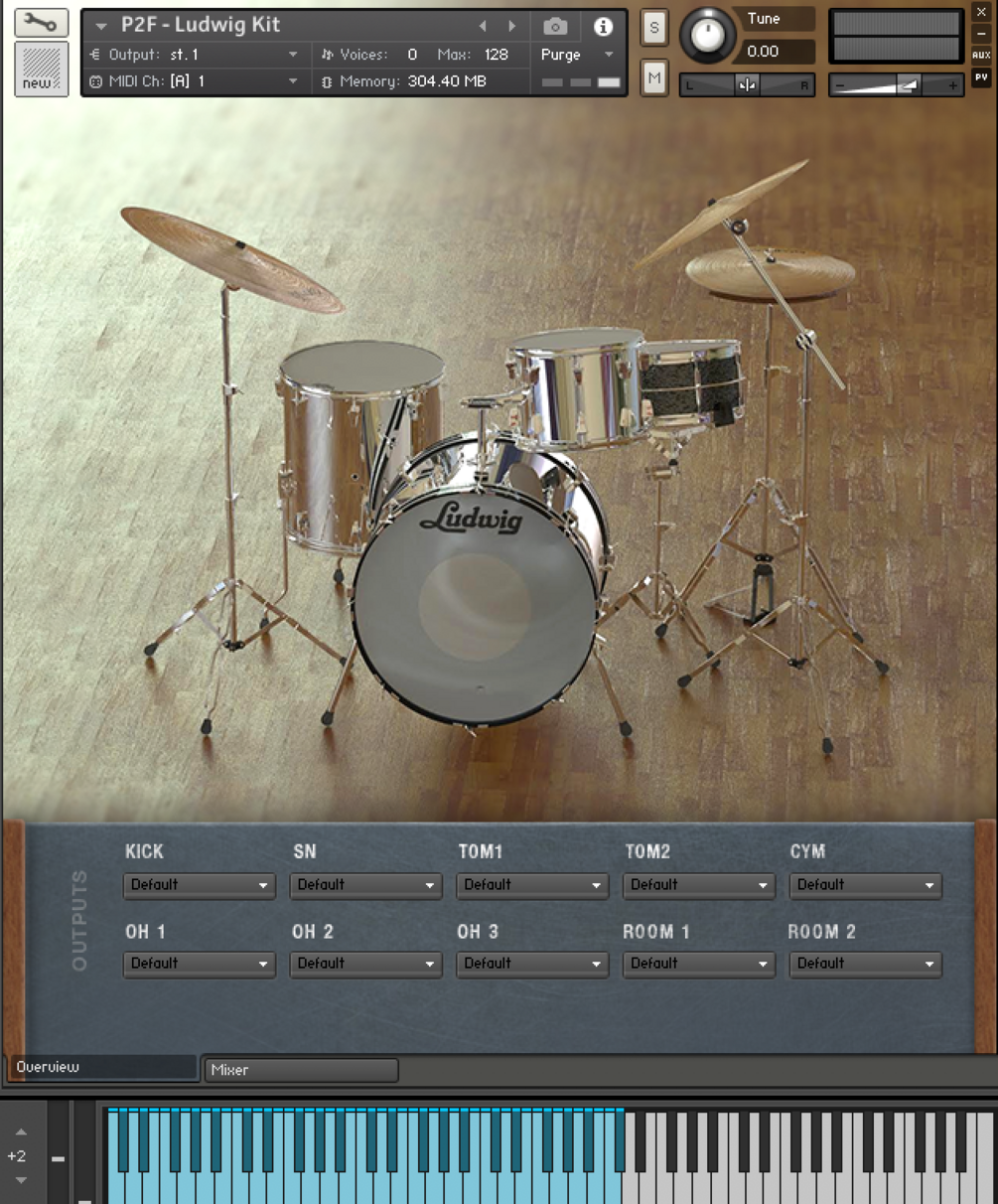Screen dimensions: 998x1204
Task: Click the instrument name P2F - Ludwig Kit
Action: pyautogui.click(x=201, y=25)
